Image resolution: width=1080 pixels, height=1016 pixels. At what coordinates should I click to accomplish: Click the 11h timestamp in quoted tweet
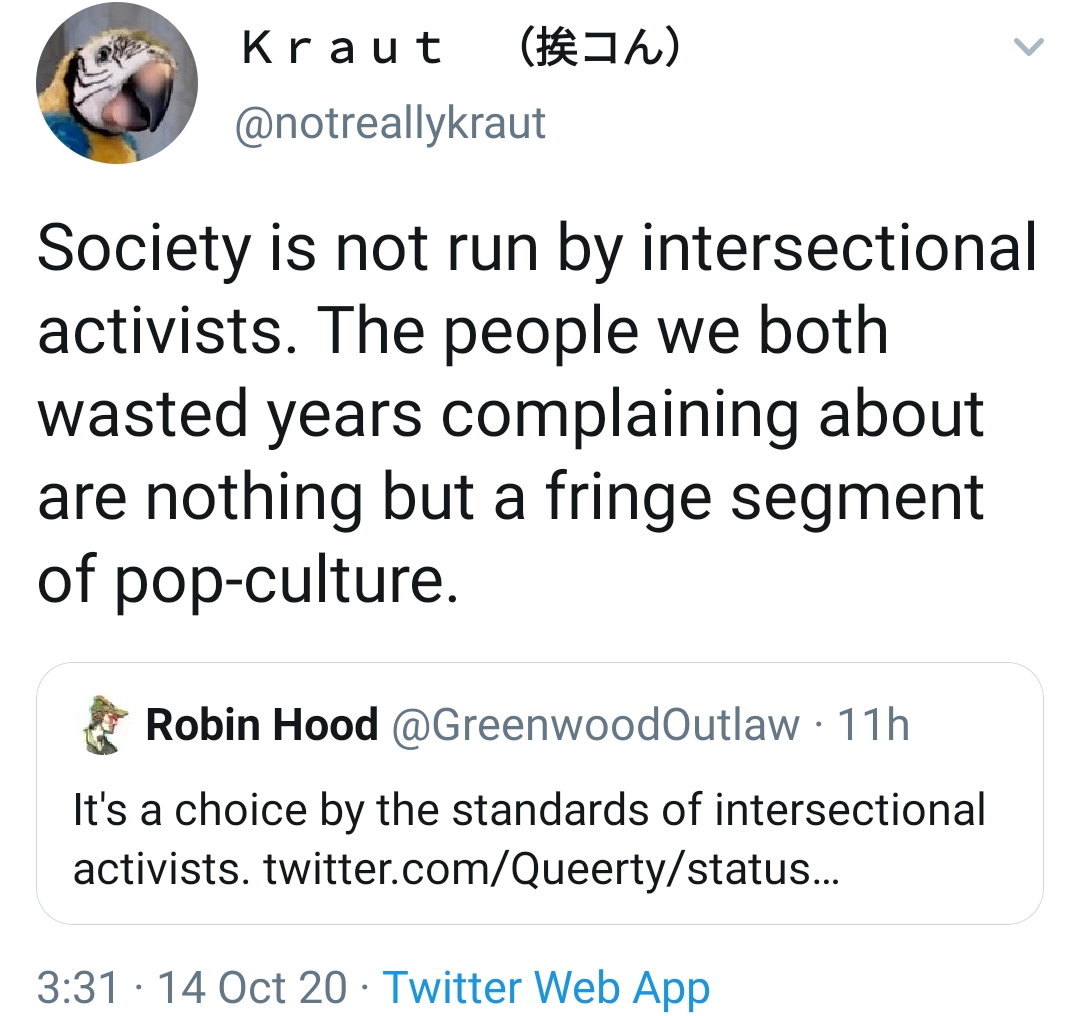(873, 725)
